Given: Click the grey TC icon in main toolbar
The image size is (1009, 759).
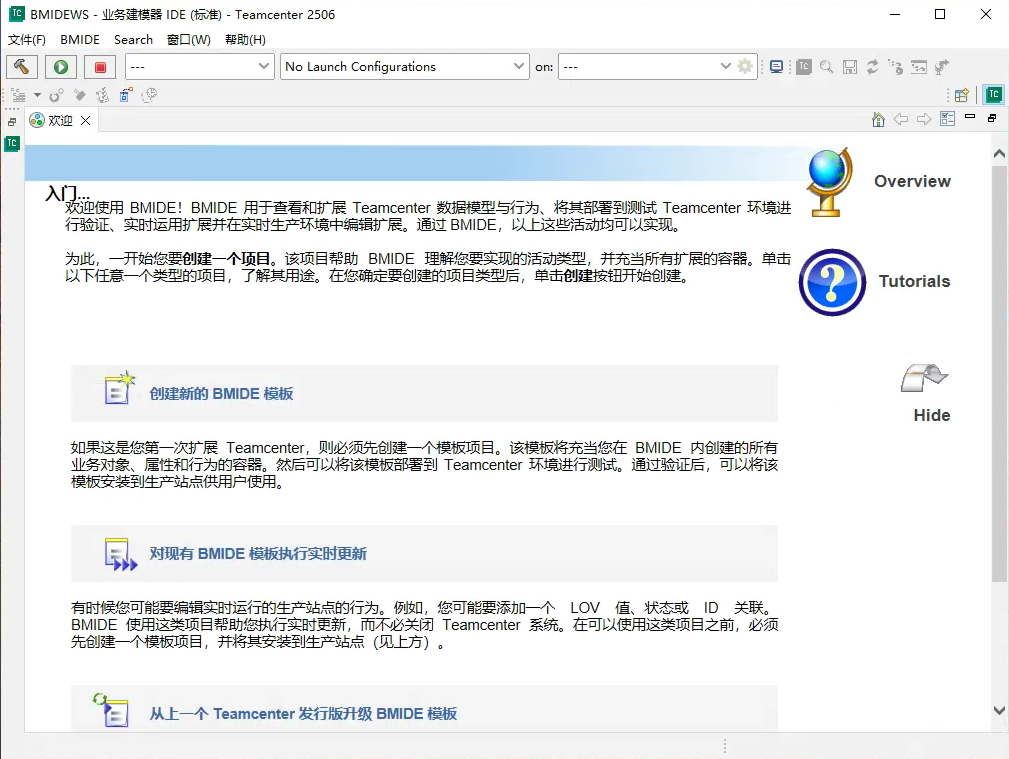Looking at the screenshot, I should [804, 67].
